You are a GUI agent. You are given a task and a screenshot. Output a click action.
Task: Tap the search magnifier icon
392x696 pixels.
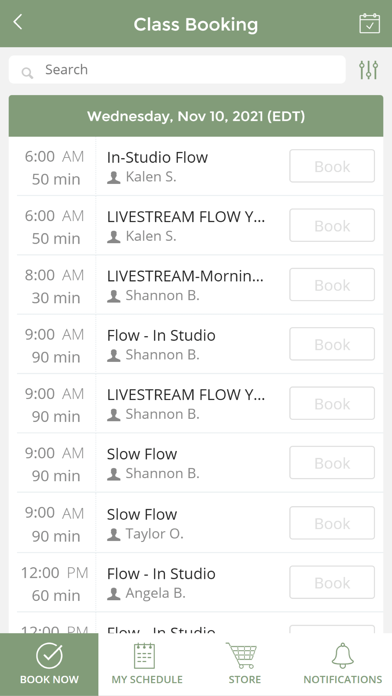[28, 72]
